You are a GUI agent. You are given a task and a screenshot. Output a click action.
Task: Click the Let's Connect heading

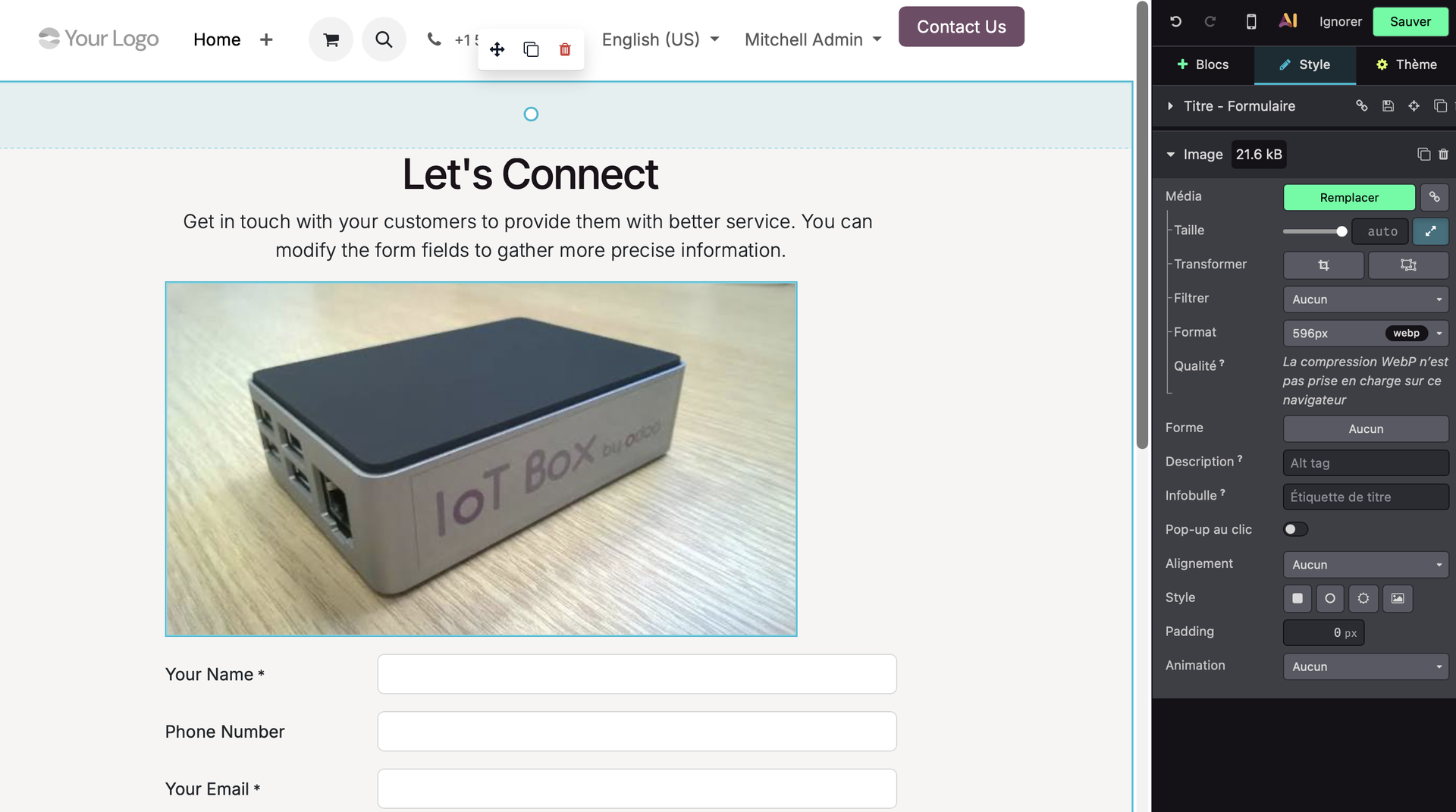(530, 174)
